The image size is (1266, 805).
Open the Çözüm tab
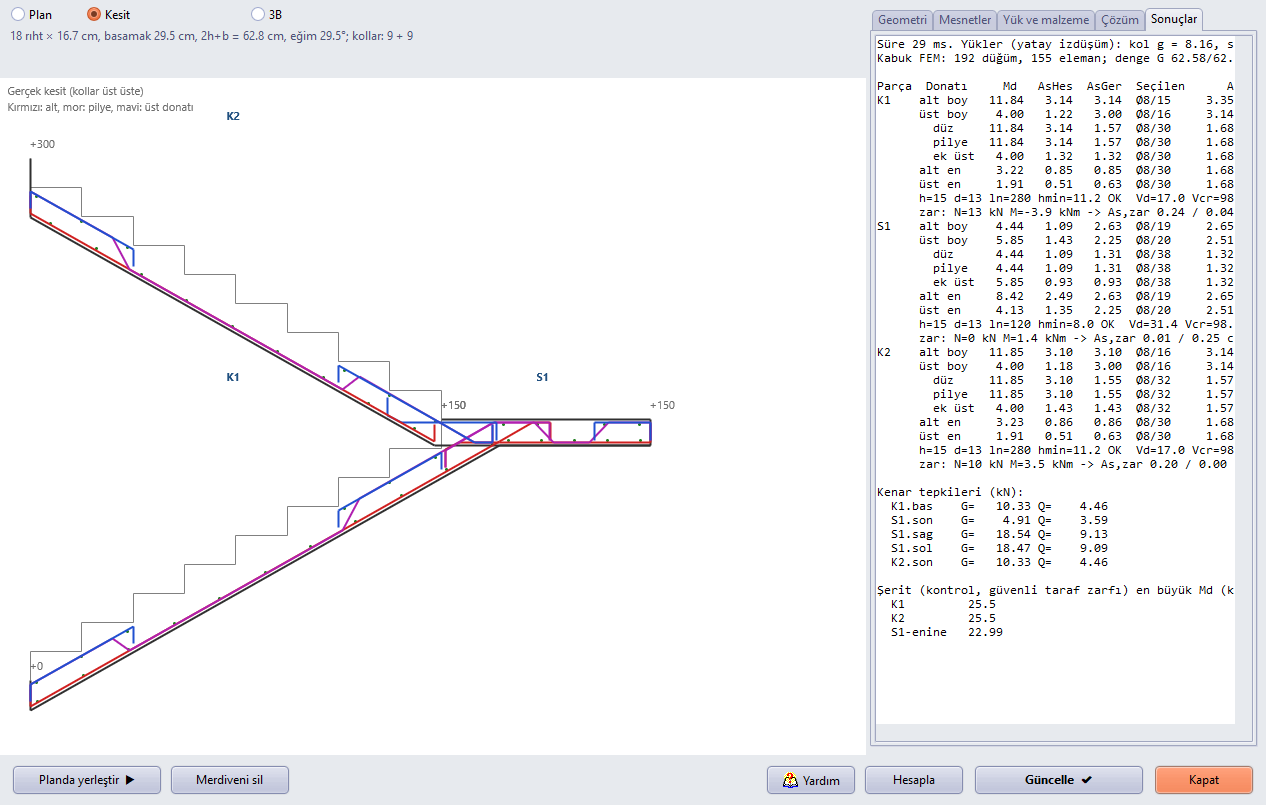[x=1120, y=20]
